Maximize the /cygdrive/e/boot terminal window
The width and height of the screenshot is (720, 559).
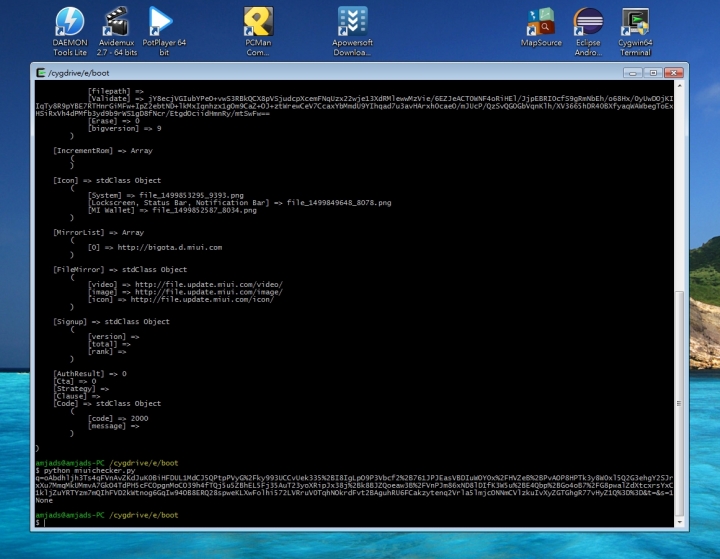pos(653,72)
